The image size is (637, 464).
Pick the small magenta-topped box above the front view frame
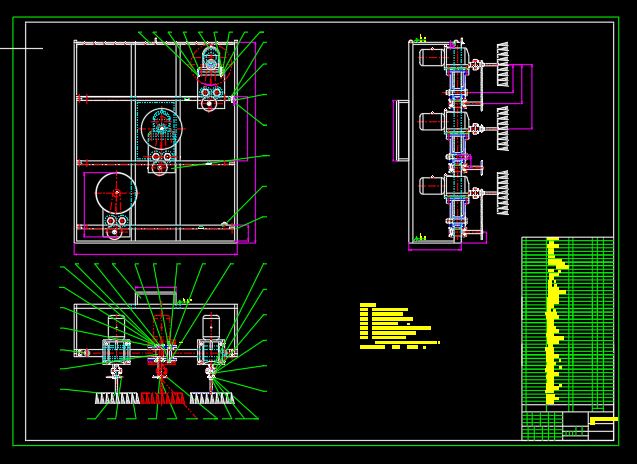pos(156,295)
